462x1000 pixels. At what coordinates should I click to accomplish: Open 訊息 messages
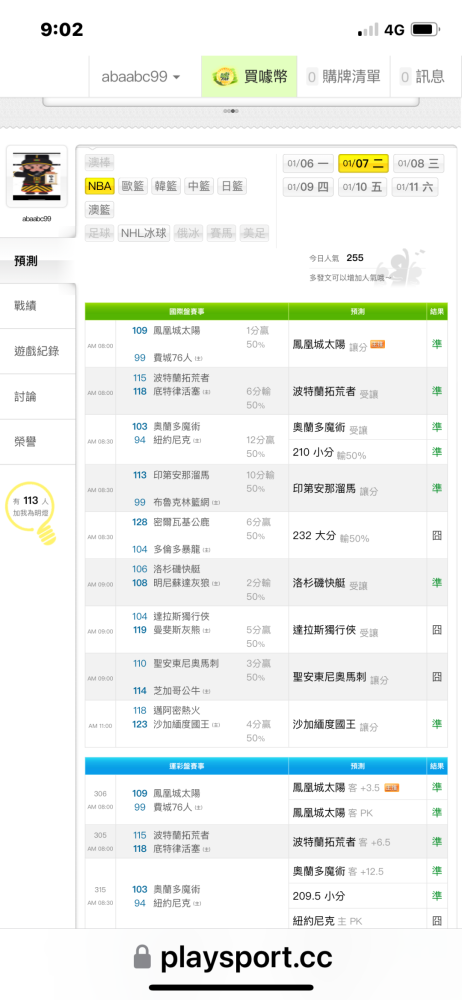click(422, 77)
